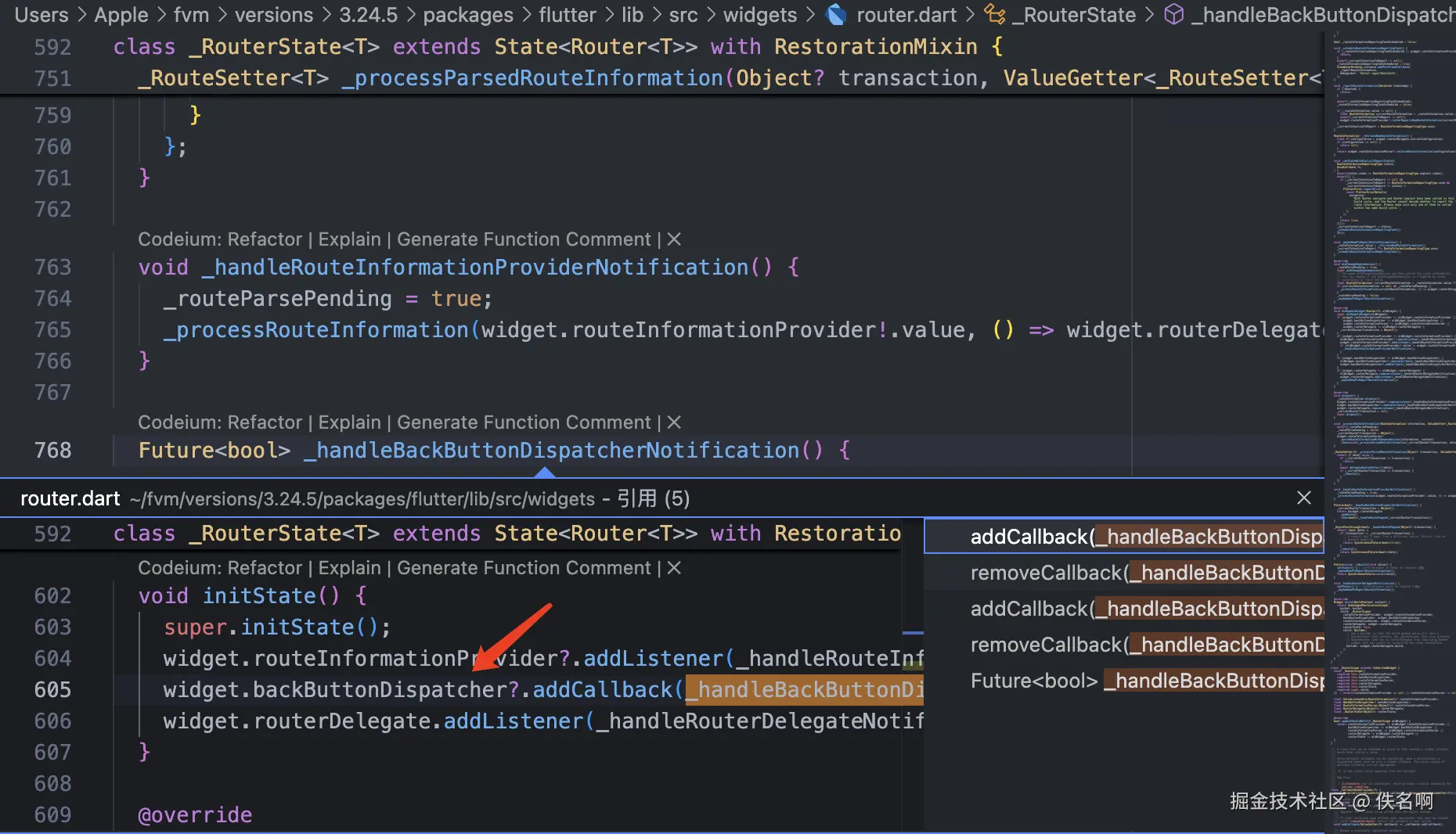Image resolution: width=1456 pixels, height=834 pixels.
Task: Close the references peek view
Action: click(x=1304, y=498)
